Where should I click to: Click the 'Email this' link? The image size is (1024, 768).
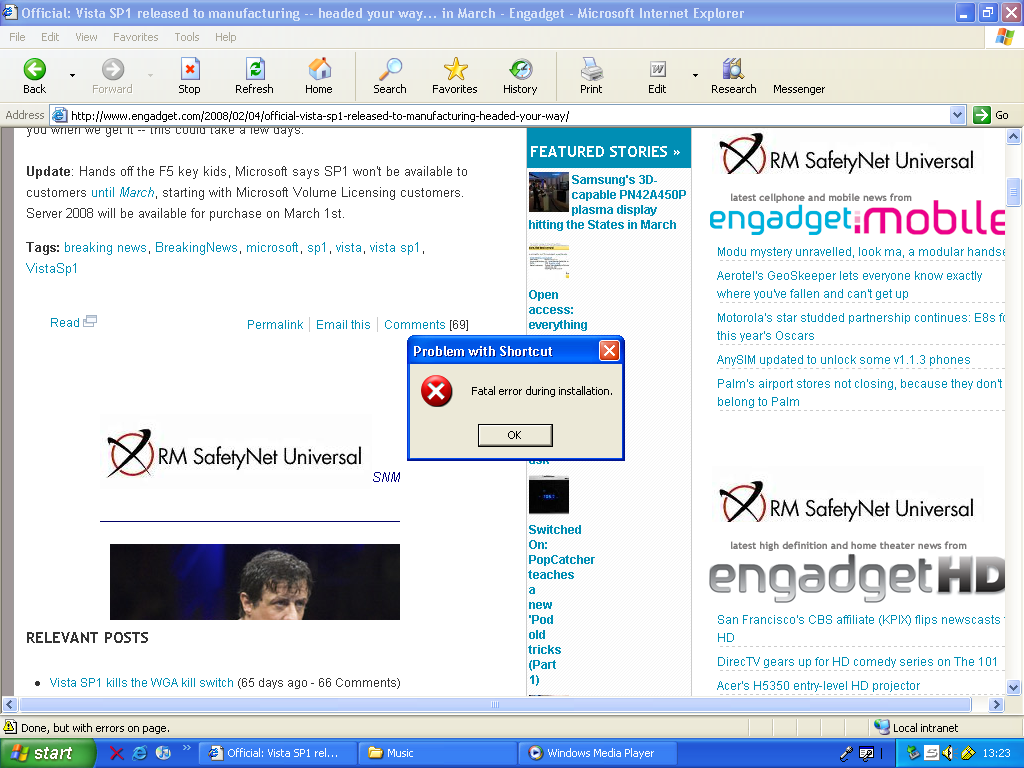(343, 325)
